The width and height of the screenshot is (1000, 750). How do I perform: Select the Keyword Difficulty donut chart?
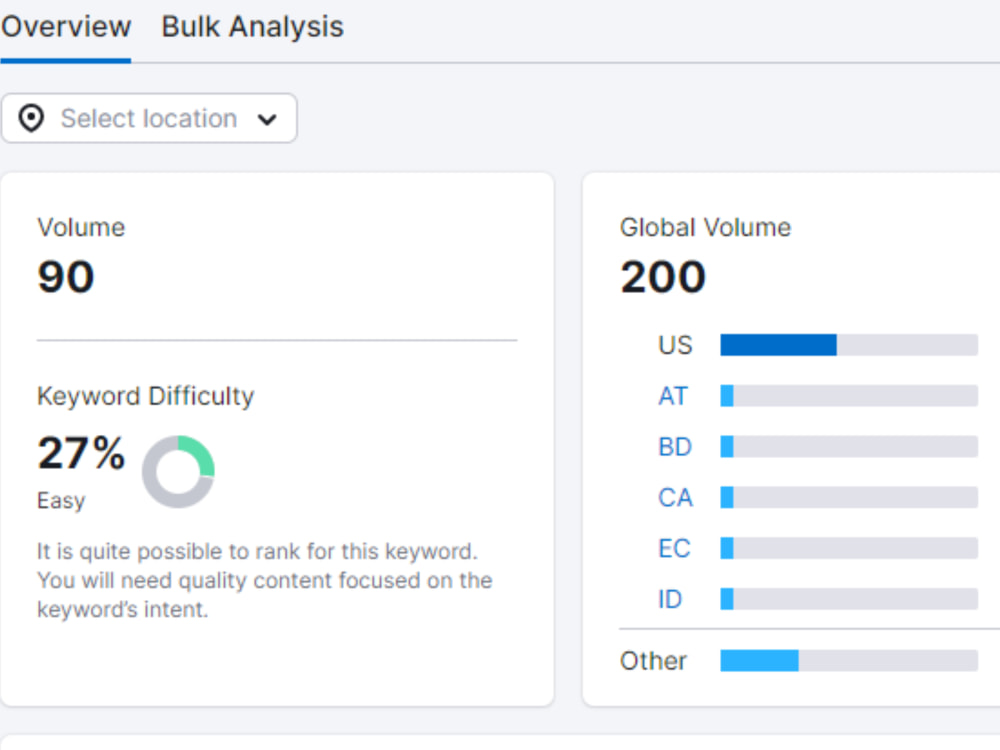(178, 470)
